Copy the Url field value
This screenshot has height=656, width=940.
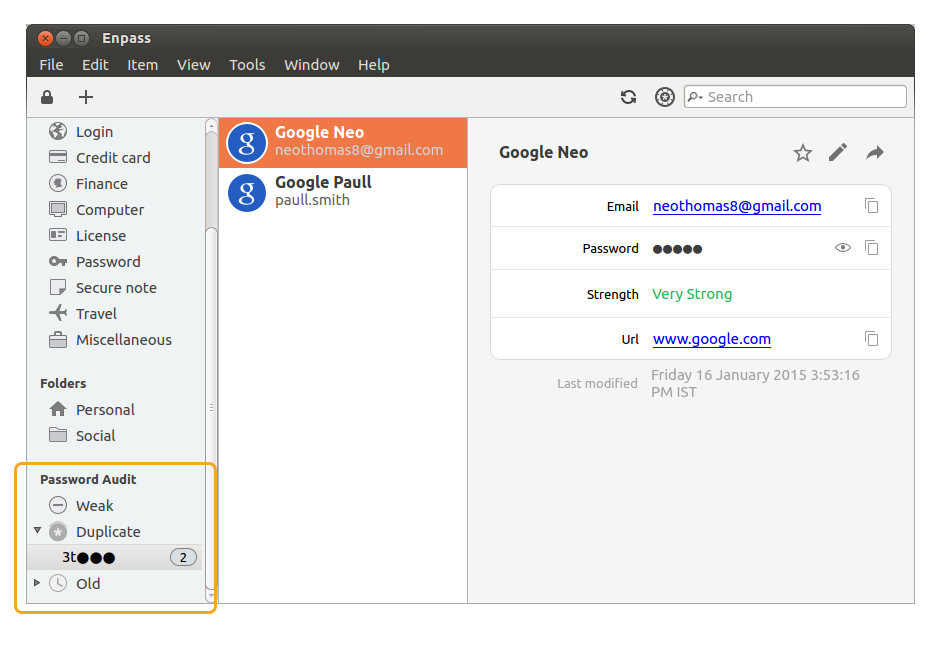click(872, 339)
